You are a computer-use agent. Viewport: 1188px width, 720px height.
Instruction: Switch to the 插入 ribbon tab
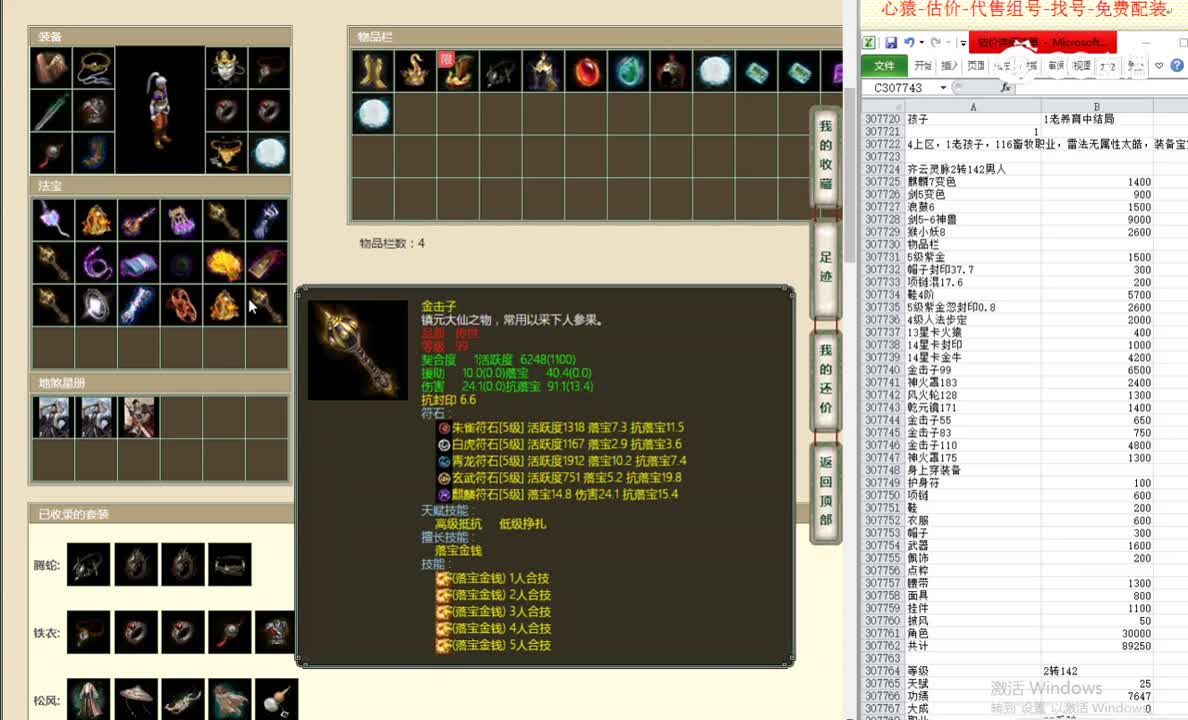949,66
